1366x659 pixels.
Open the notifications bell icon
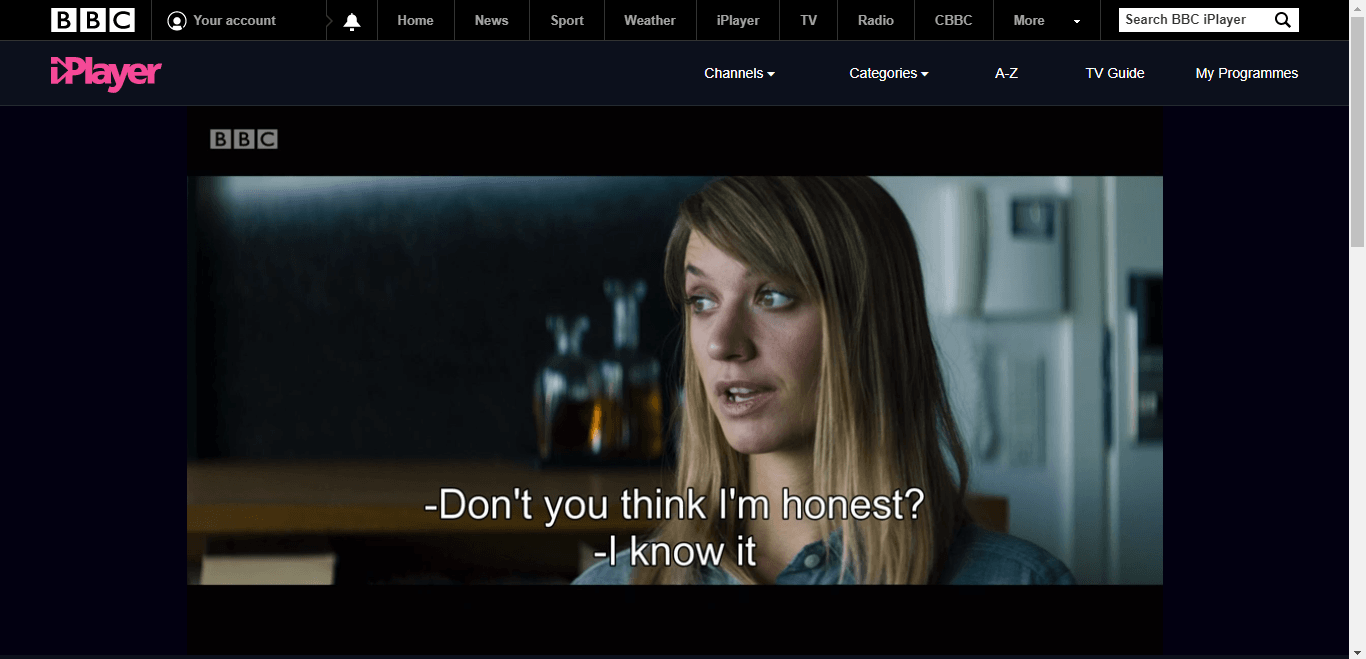[352, 21]
